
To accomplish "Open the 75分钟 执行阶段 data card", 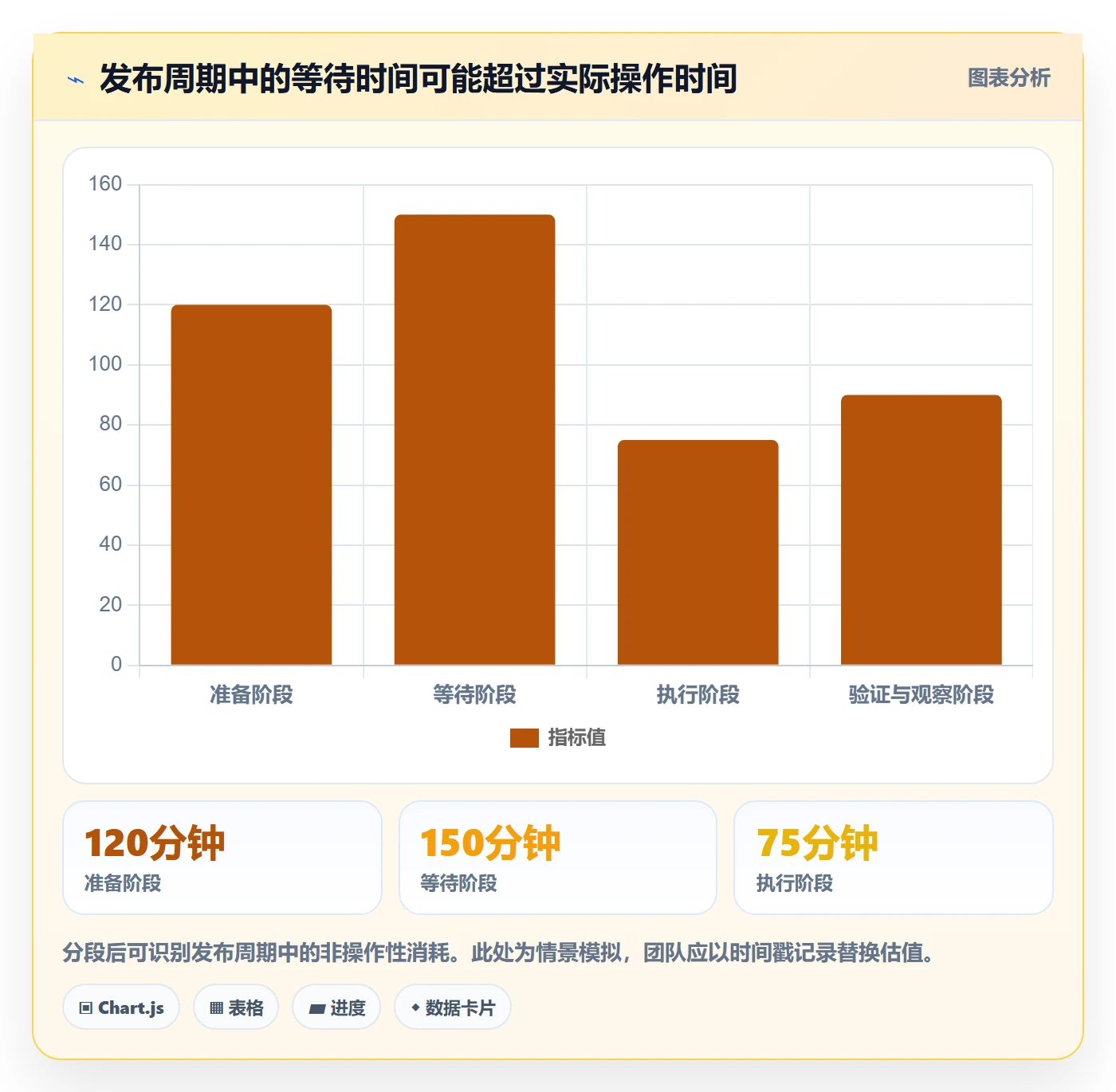I will coord(894,858).
